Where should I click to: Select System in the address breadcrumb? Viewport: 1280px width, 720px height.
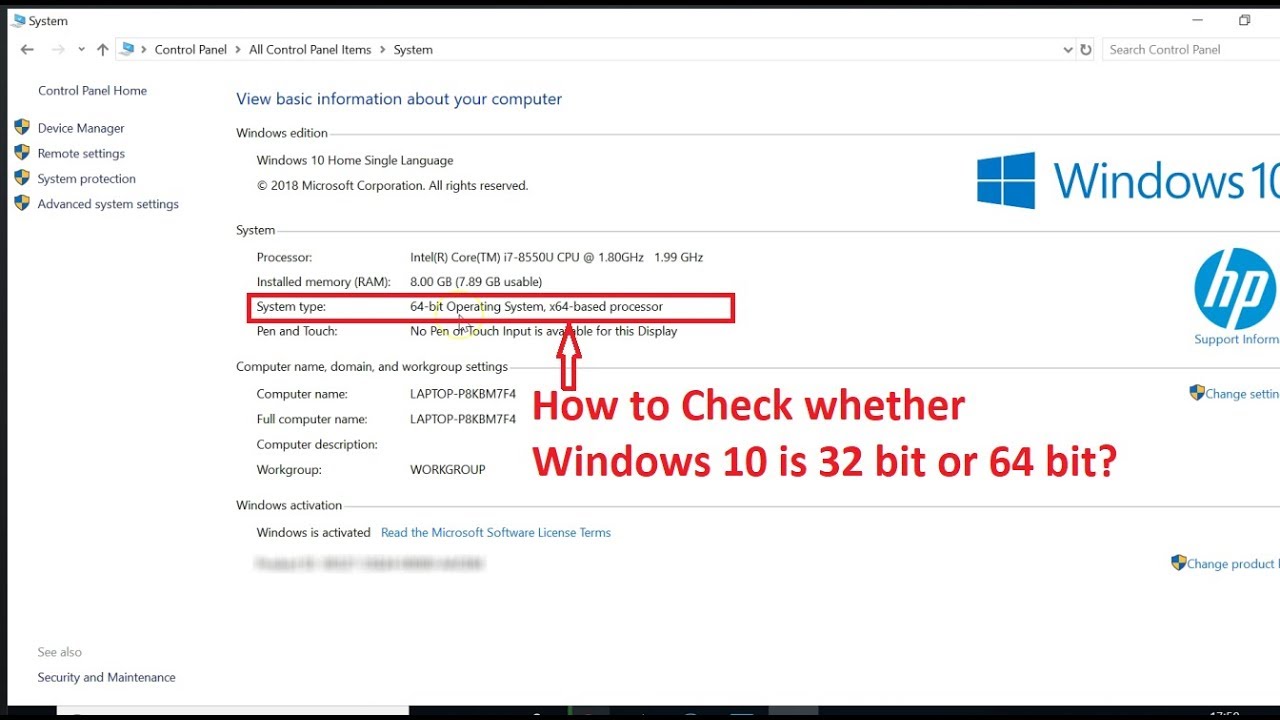tap(413, 49)
